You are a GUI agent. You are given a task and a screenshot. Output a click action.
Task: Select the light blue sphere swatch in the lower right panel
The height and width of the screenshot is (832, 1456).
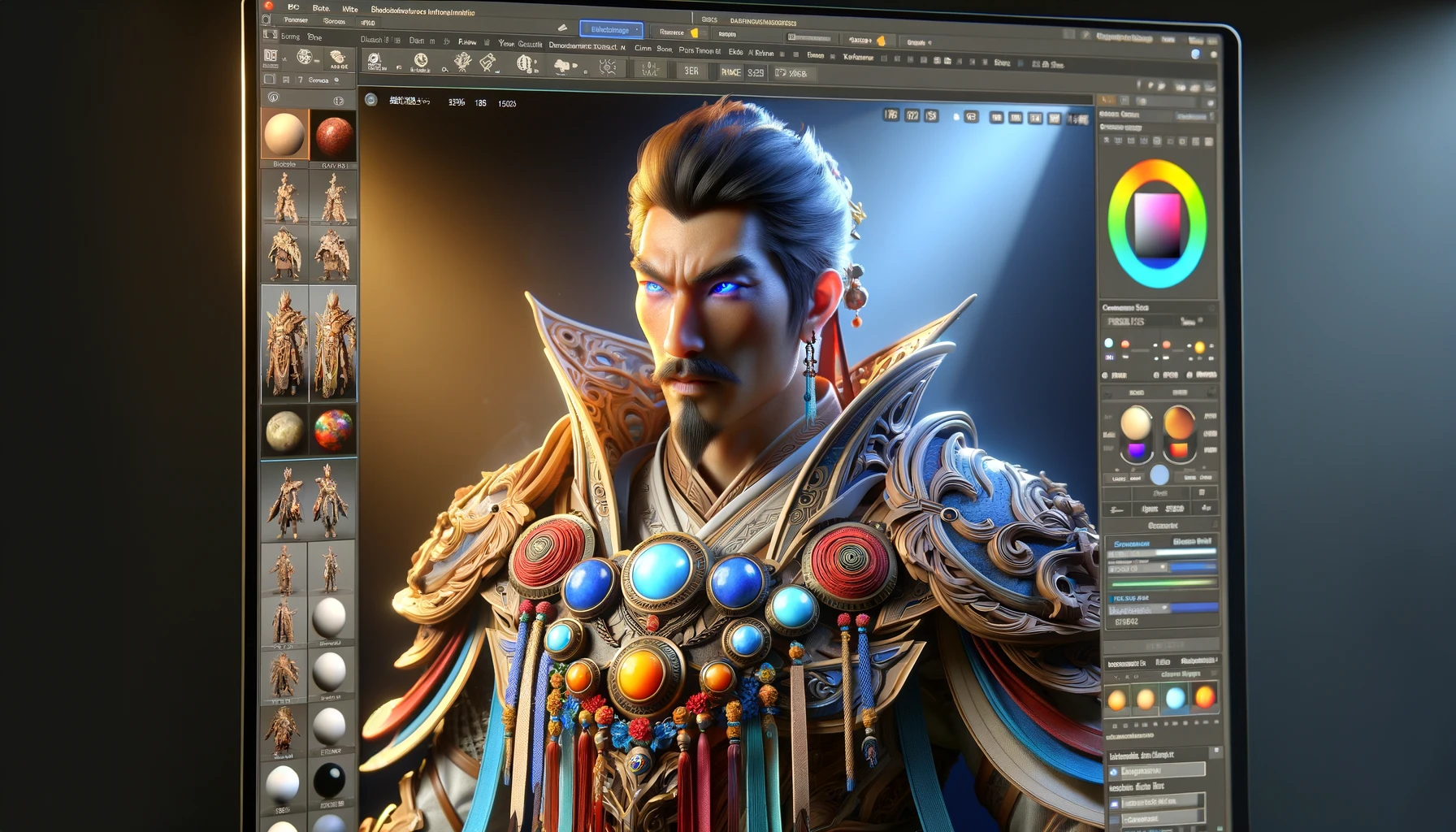pos(1175,698)
